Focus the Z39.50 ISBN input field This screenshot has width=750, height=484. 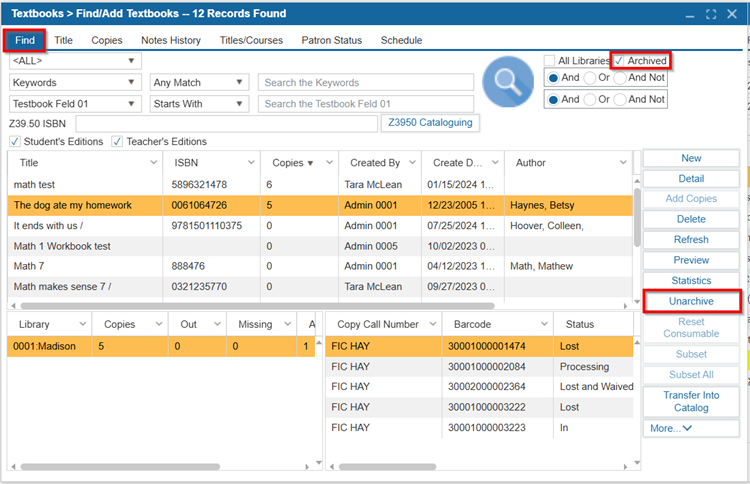pyautogui.click(x=226, y=123)
